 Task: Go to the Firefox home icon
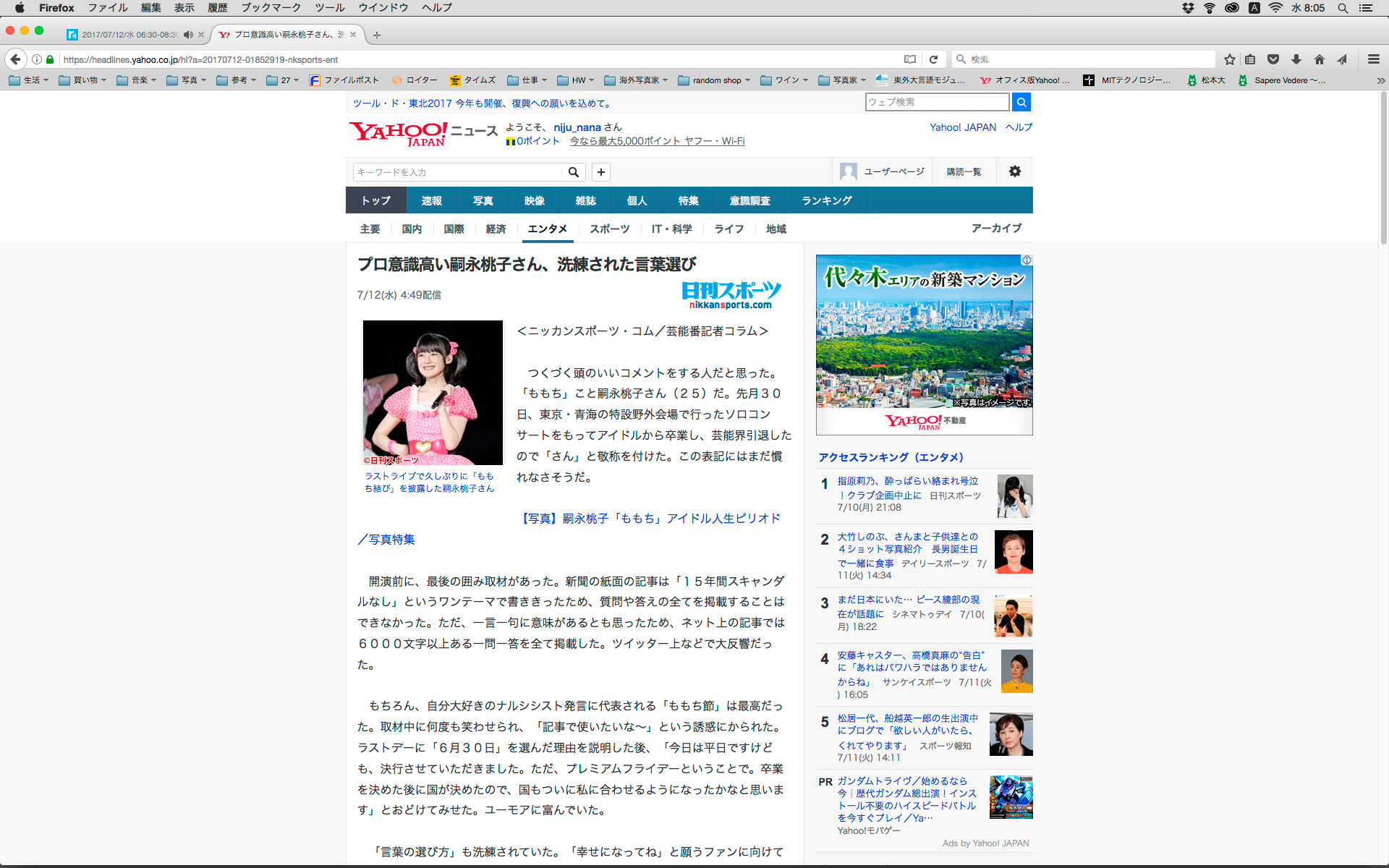click(x=1320, y=59)
